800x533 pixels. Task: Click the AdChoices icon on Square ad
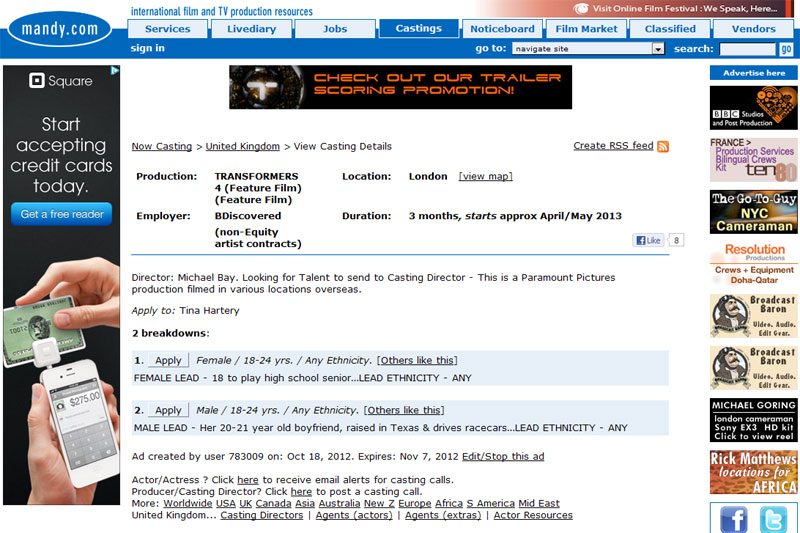[x=115, y=71]
